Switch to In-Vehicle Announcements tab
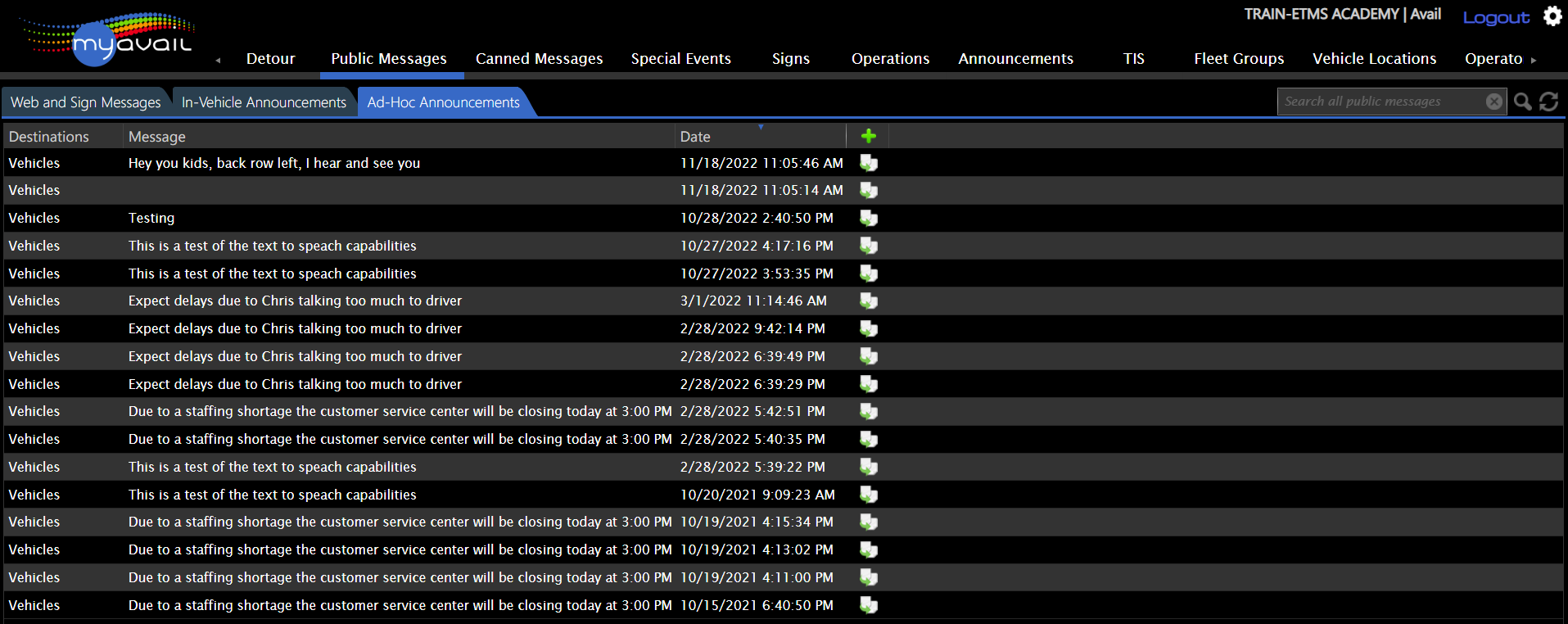Screen dimensions: 1568x624 [264, 102]
